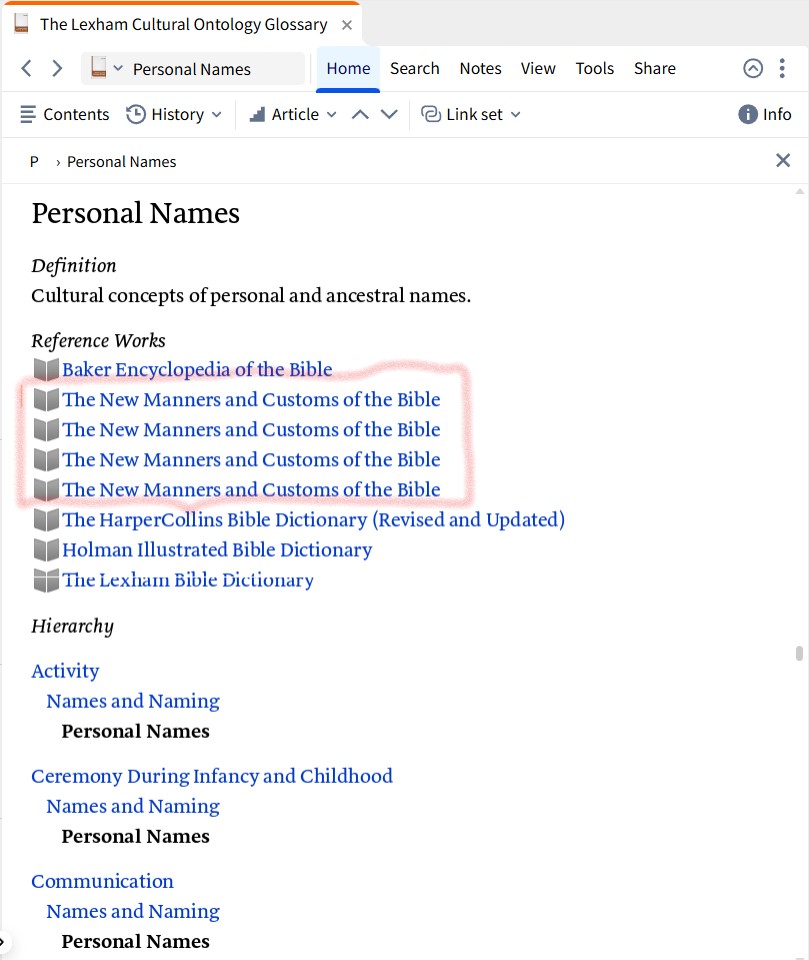Open the Activity hierarchy link
The image size is (809, 960).
pos(65,670)
